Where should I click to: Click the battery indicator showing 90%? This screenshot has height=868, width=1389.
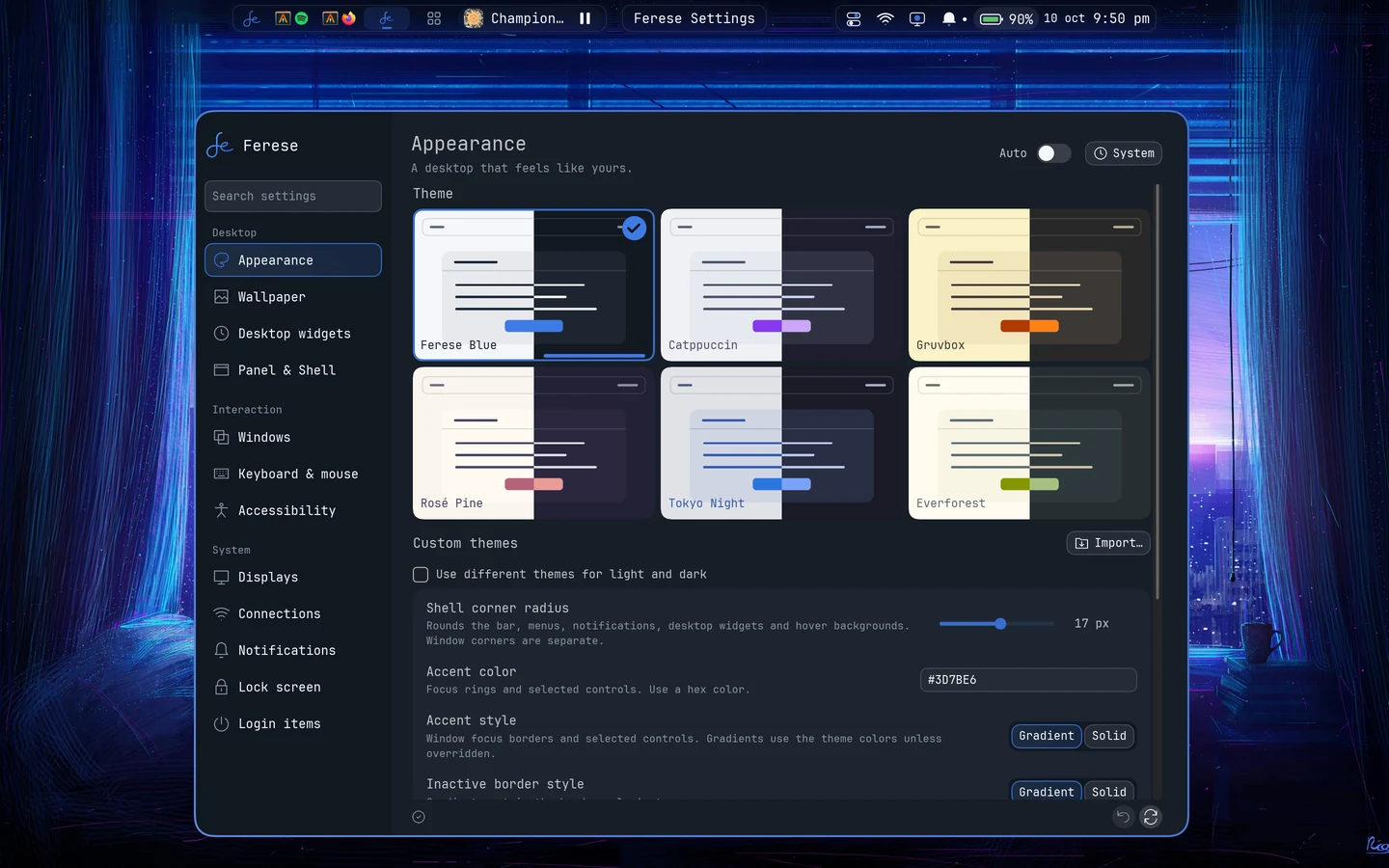click(1006, 18)
